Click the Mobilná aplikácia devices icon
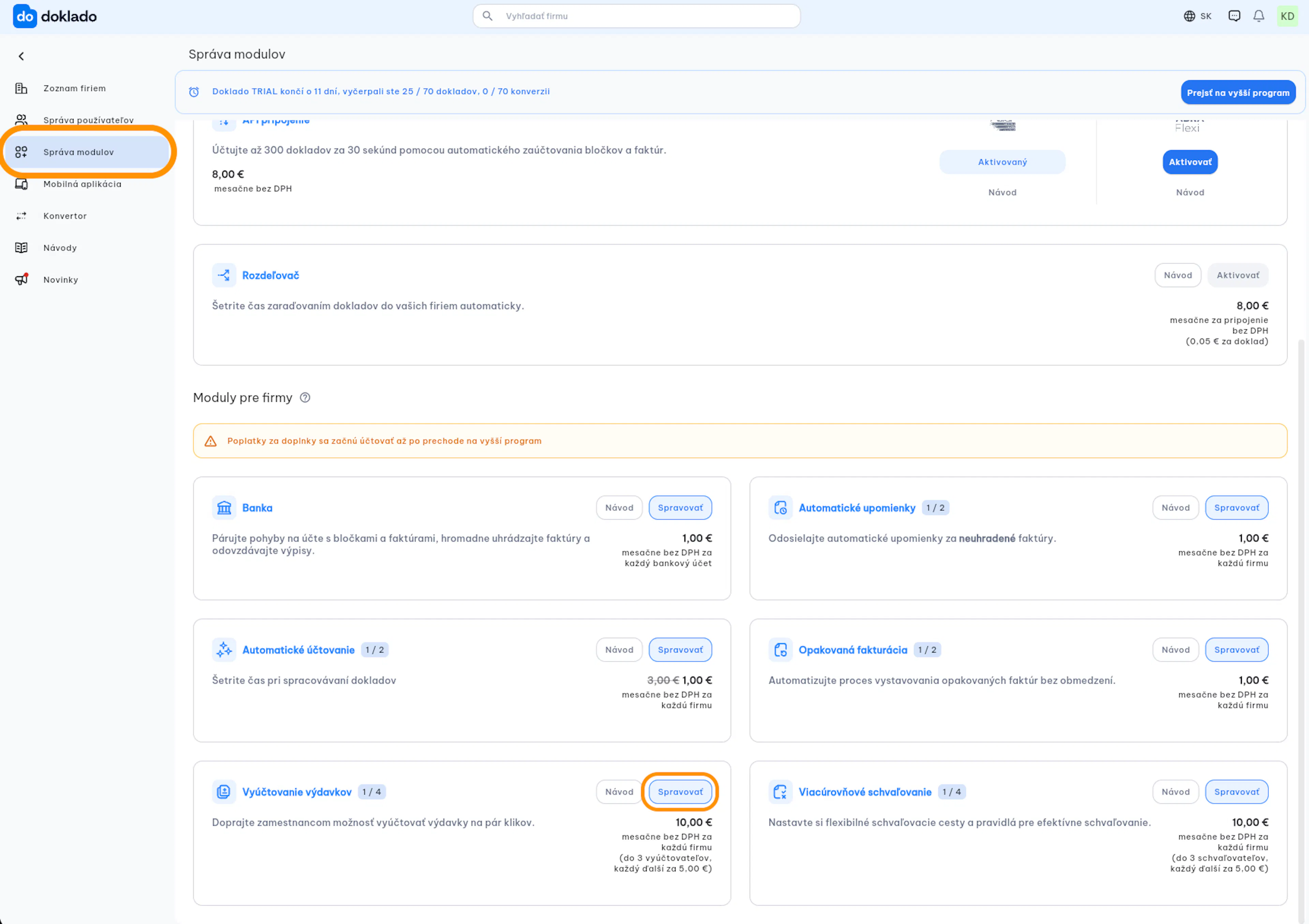 (21, 184)
